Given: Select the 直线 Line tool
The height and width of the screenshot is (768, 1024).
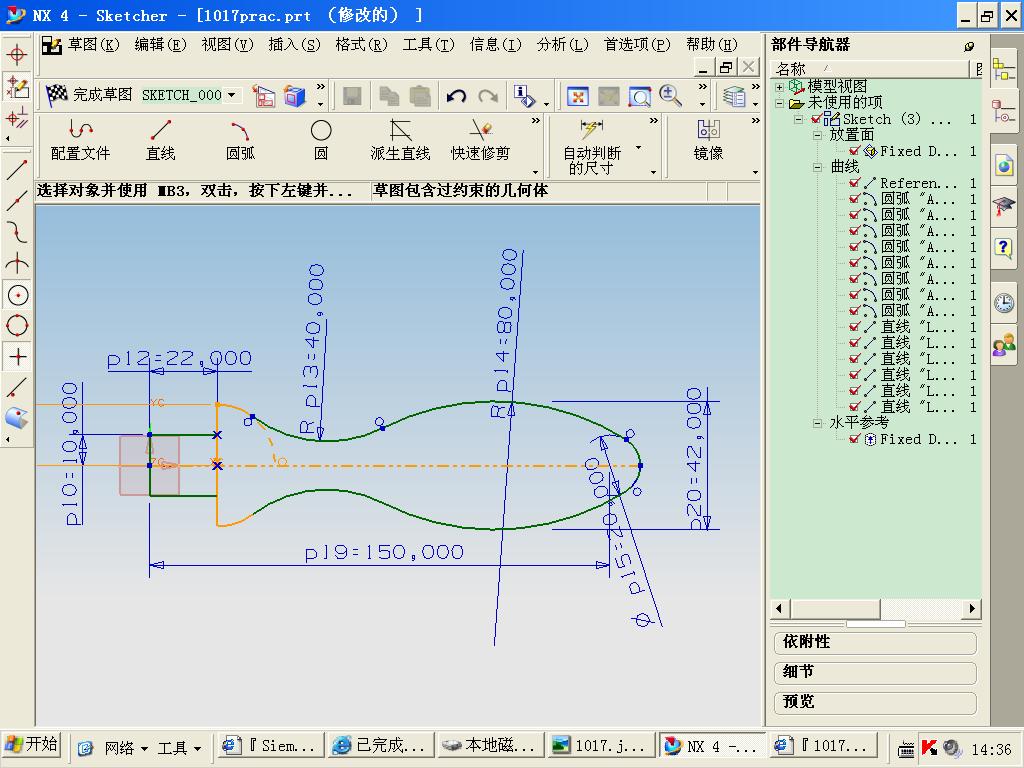Looking at the screenshot, I should pyautogui.click(x=161, y=140).
